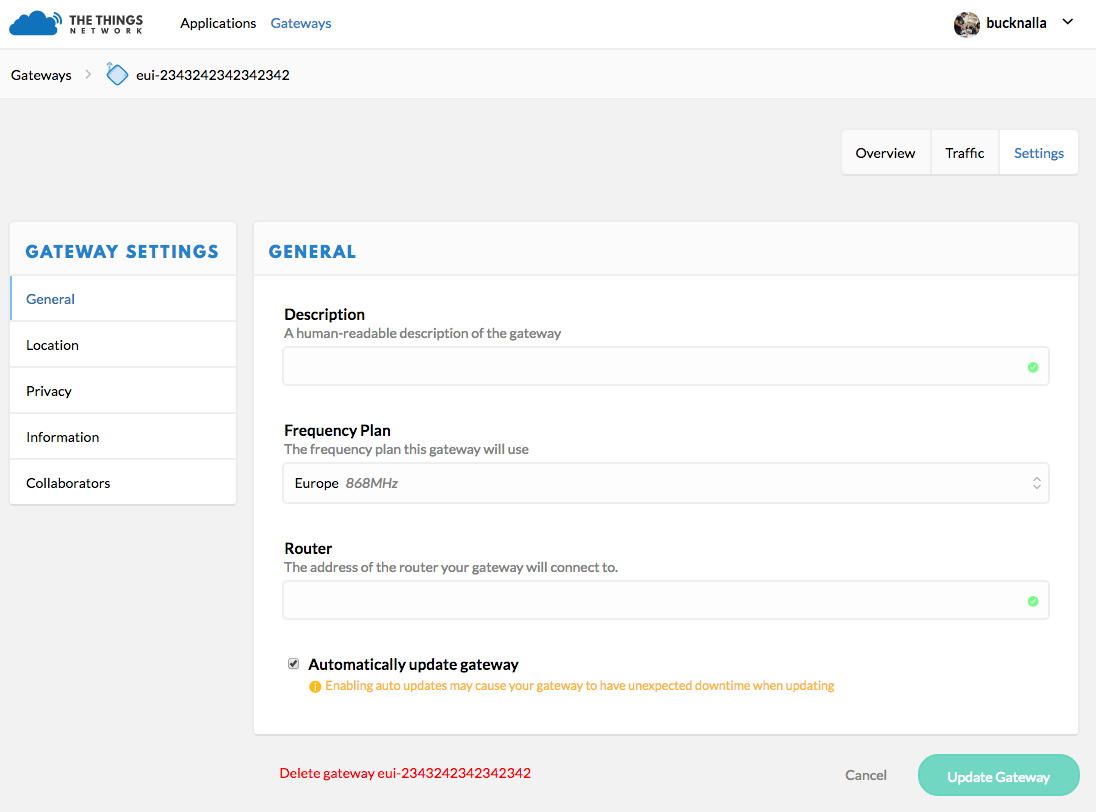Viewport: 1096px width, 812px height.
Task: Click Cancel to discard changes
Action: point(865,775)
